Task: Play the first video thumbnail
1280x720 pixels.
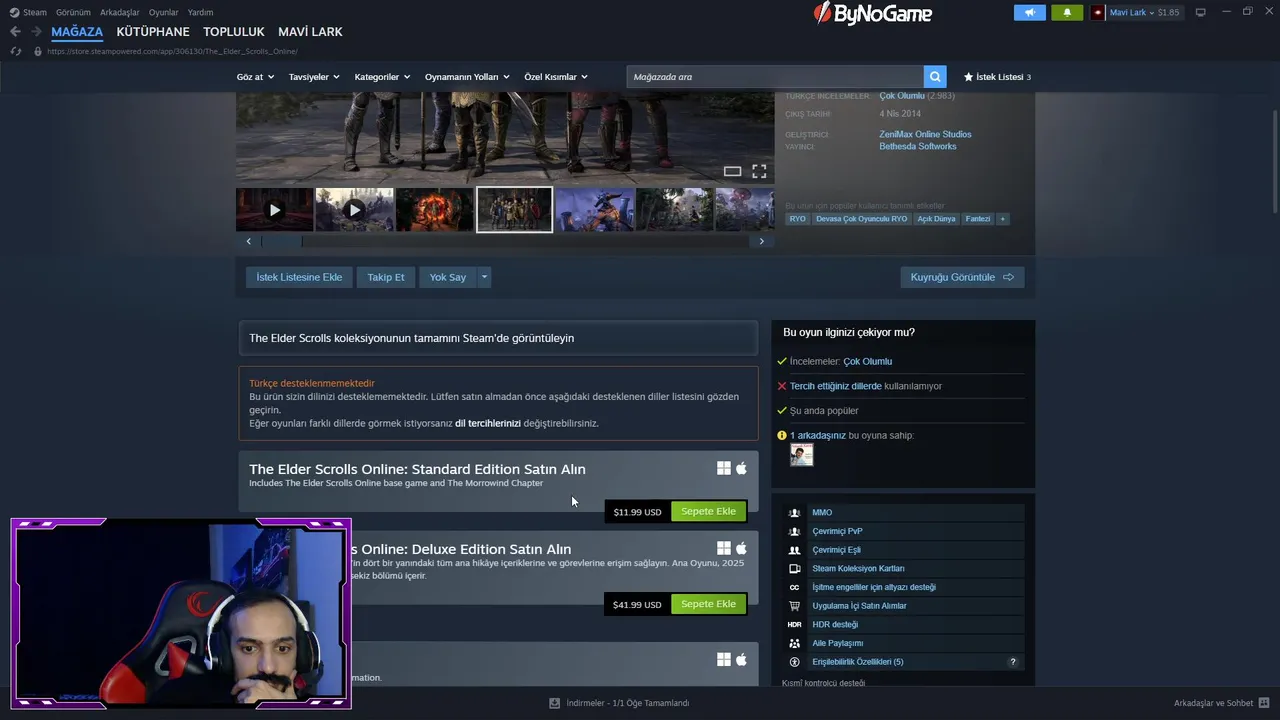Action: tap(274, 210)
